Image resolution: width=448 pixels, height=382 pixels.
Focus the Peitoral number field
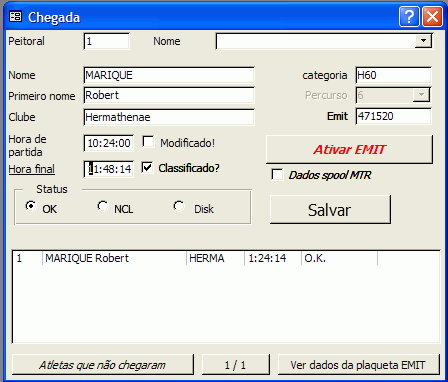(x=107, y=41)
